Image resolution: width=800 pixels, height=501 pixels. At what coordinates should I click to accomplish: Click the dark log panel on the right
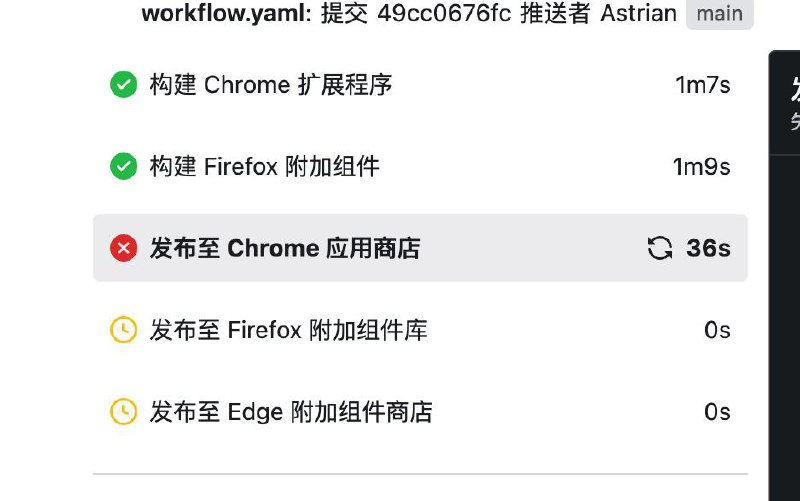point(785,275)
